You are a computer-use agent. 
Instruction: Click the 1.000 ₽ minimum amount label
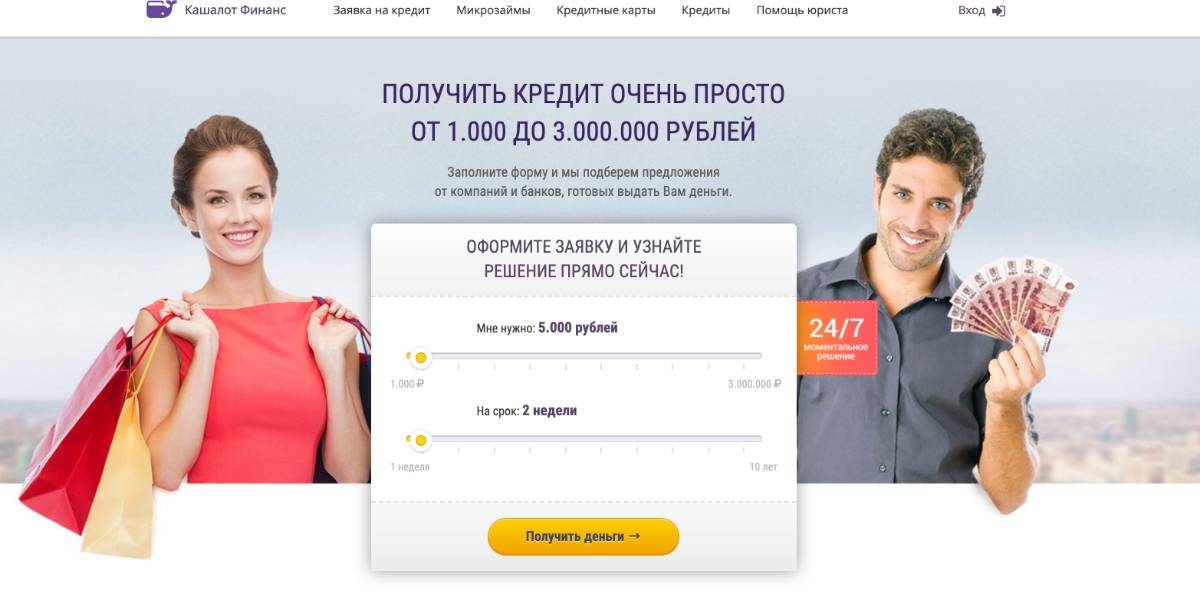point(407,384)
